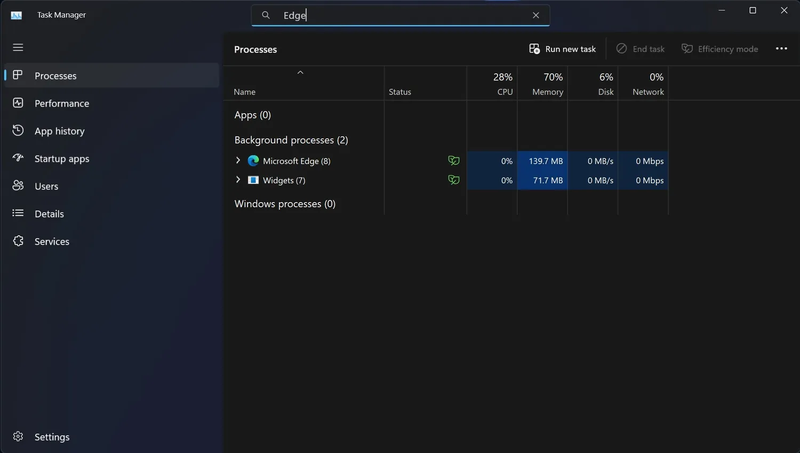Click the Startup apps gauge icon
The width and height of the screenshot is (800, 453).
tap(18, 158)
